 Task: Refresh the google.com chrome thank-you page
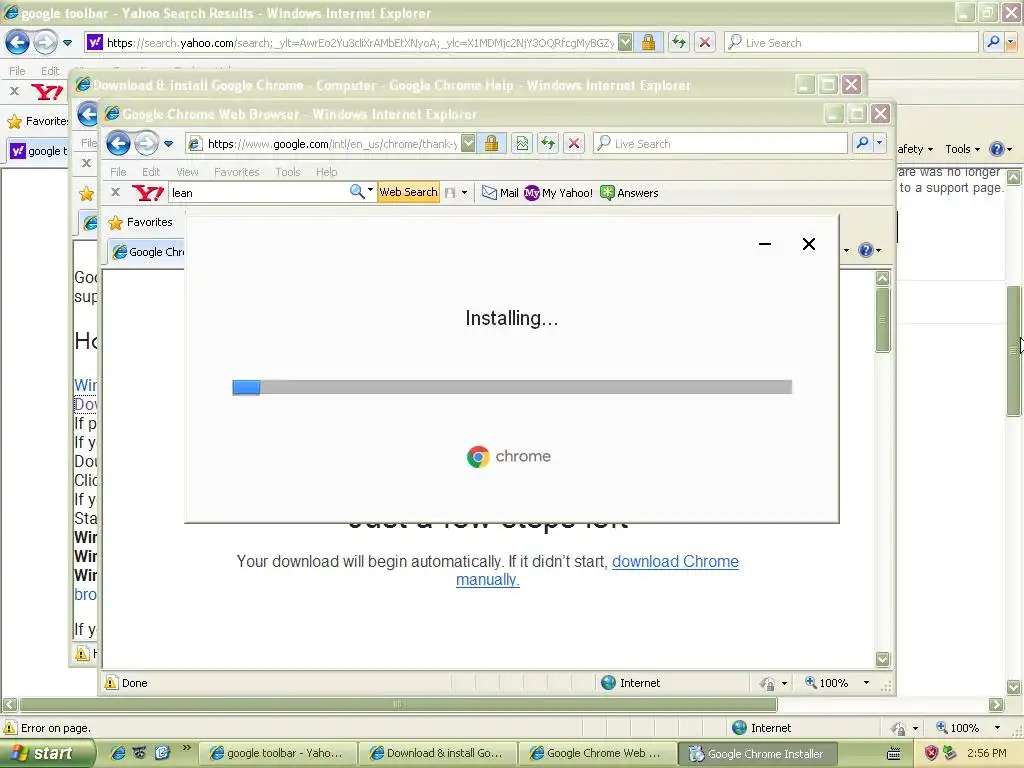[548, 143]
